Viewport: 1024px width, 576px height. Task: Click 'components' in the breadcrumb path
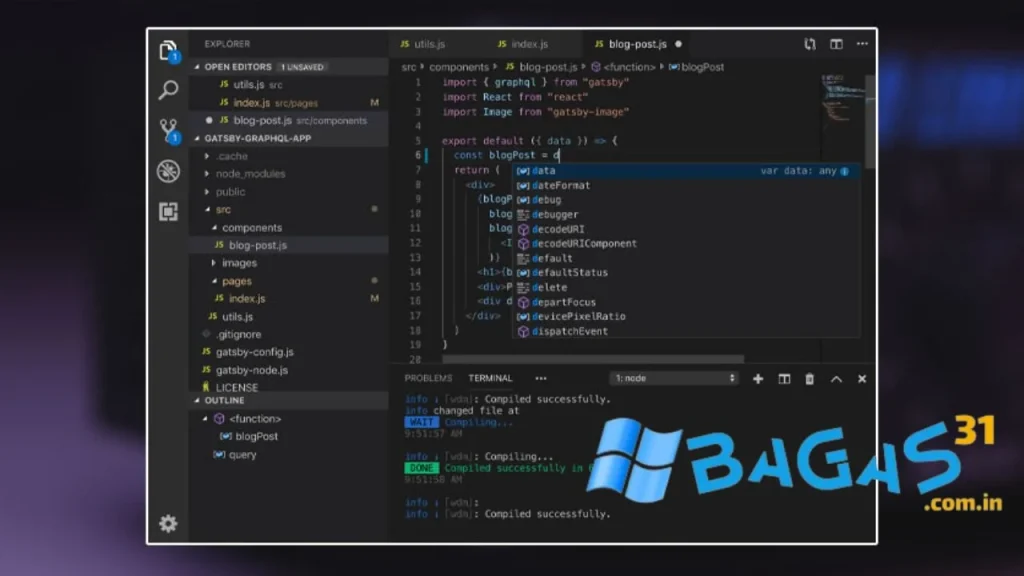[459, 67]
